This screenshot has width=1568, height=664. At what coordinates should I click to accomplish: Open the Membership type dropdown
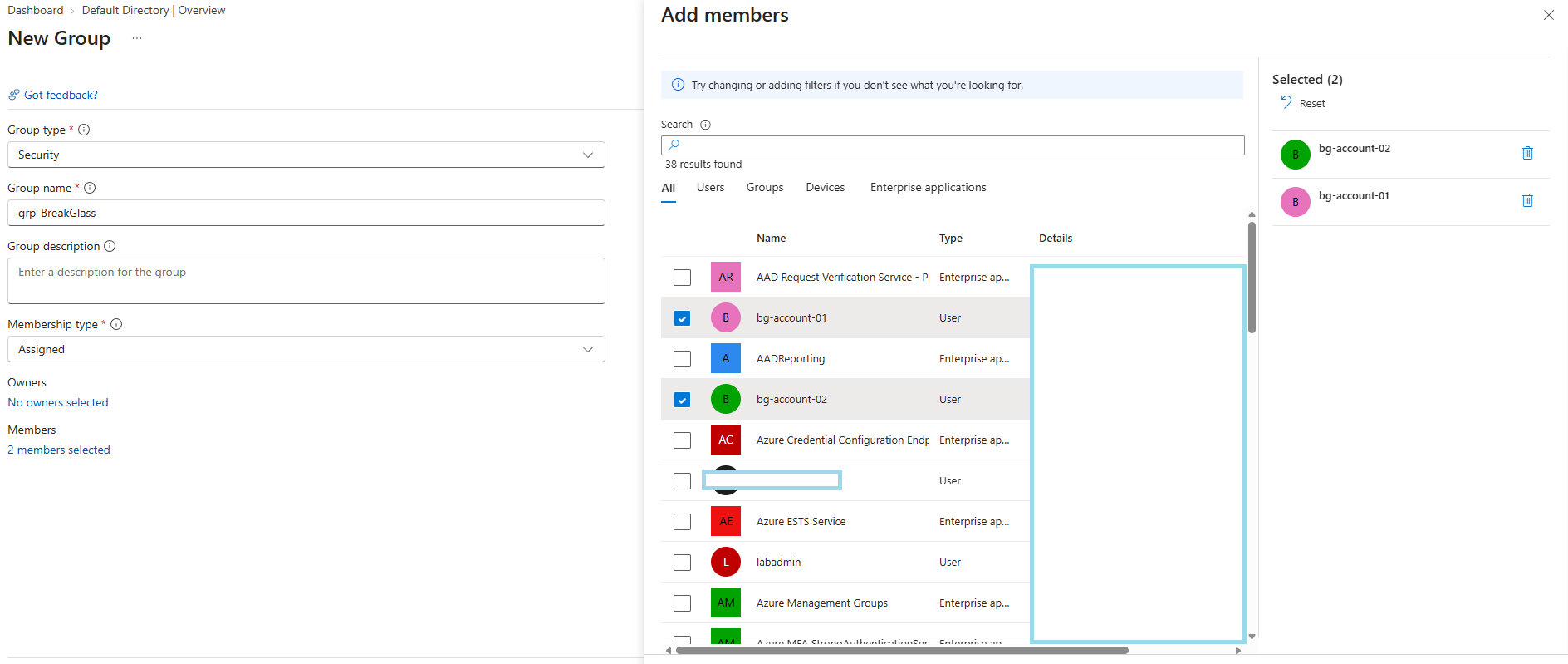point(306,349)
